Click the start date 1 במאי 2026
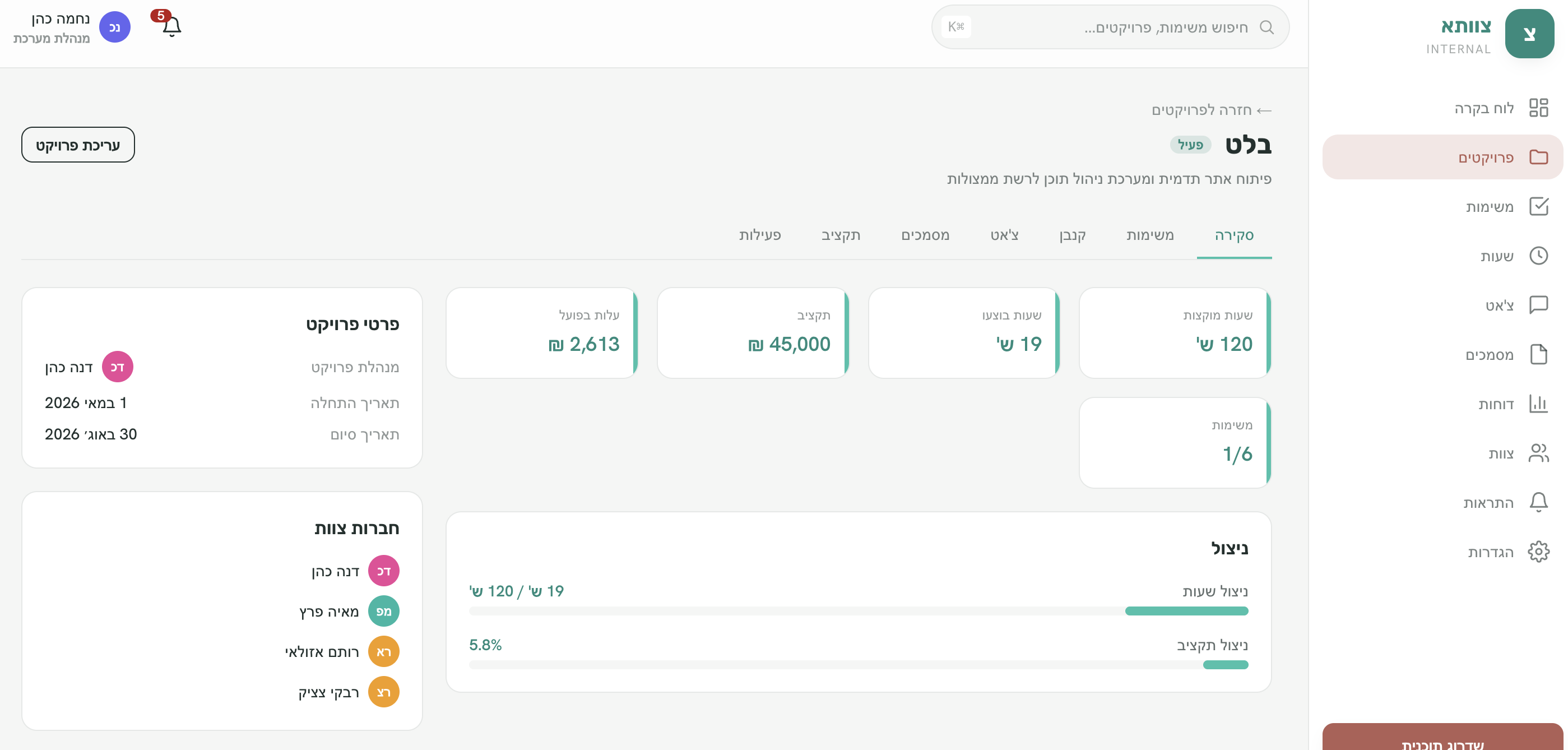Image resolution: width=1568 pixels, height=750 pixels. coord(86,402)
